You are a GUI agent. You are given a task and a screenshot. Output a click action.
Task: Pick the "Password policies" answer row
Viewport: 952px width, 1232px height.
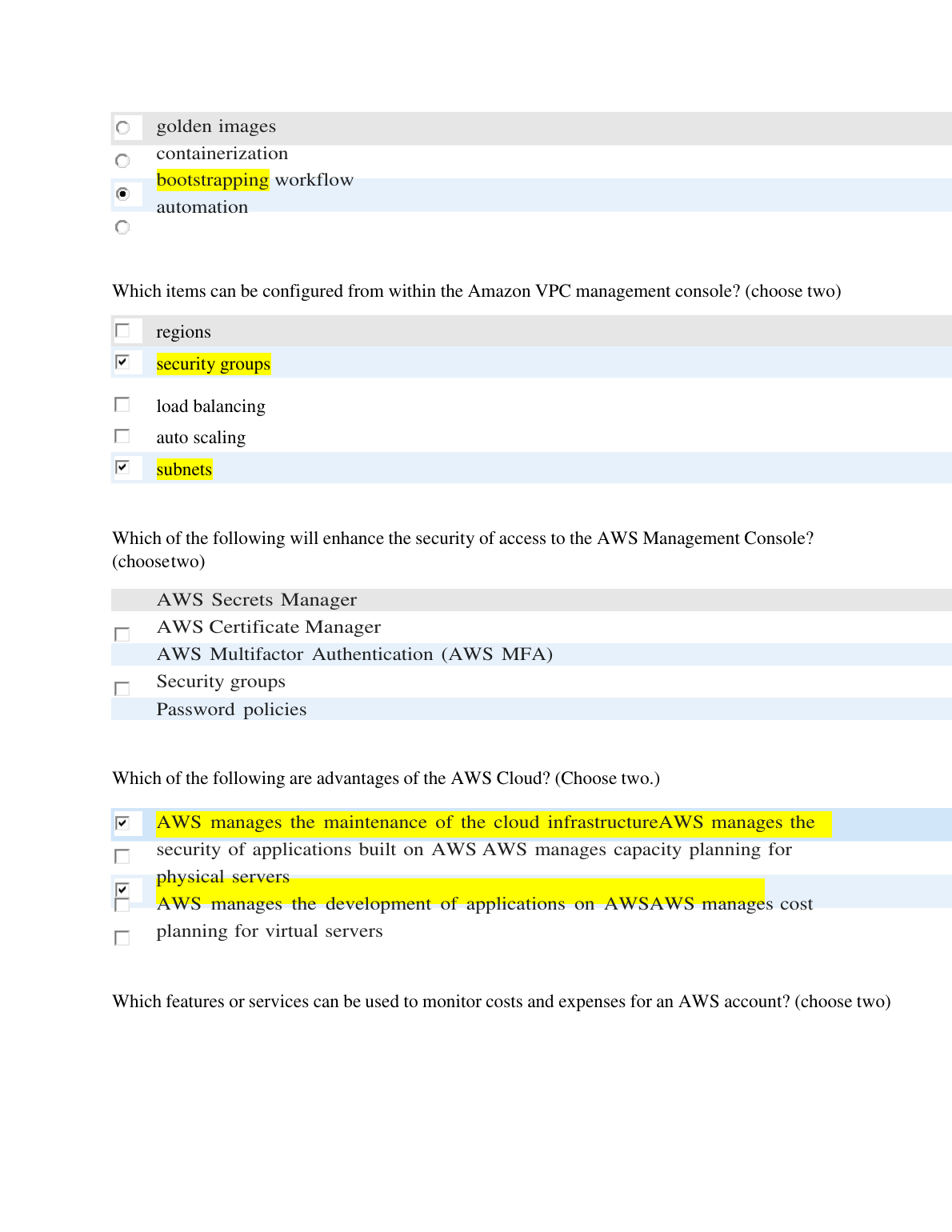231,710
